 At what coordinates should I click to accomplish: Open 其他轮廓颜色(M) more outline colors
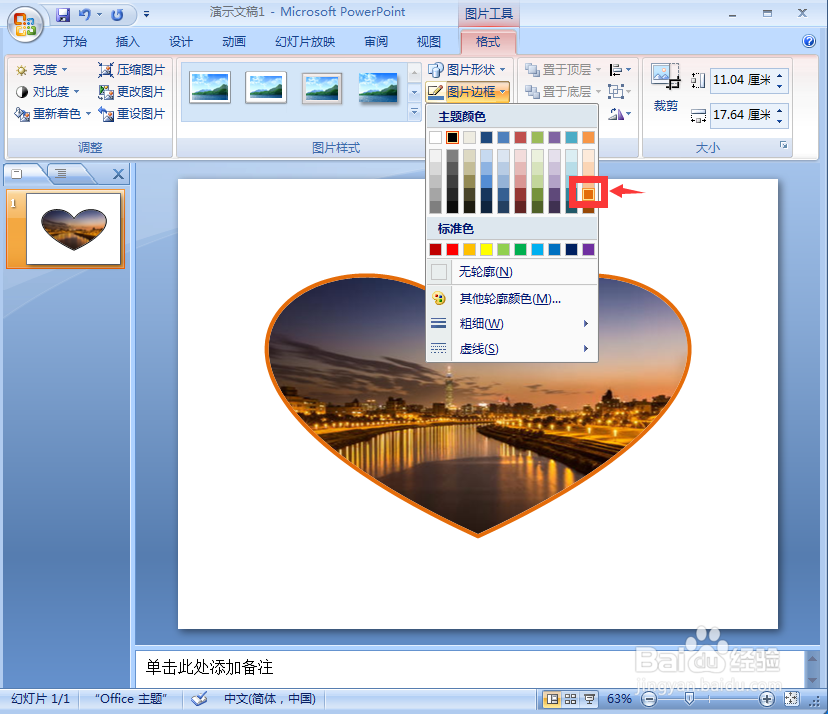pyautogui.click(x=512, y=299)
